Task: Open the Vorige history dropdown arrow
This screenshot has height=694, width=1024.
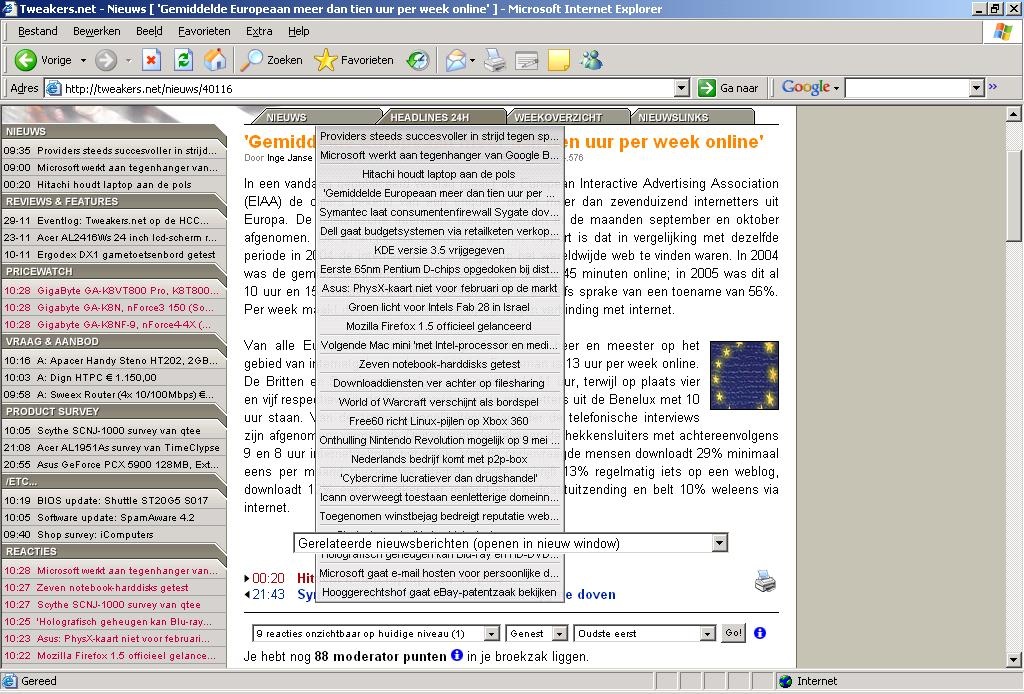Action: click(84, 60)
